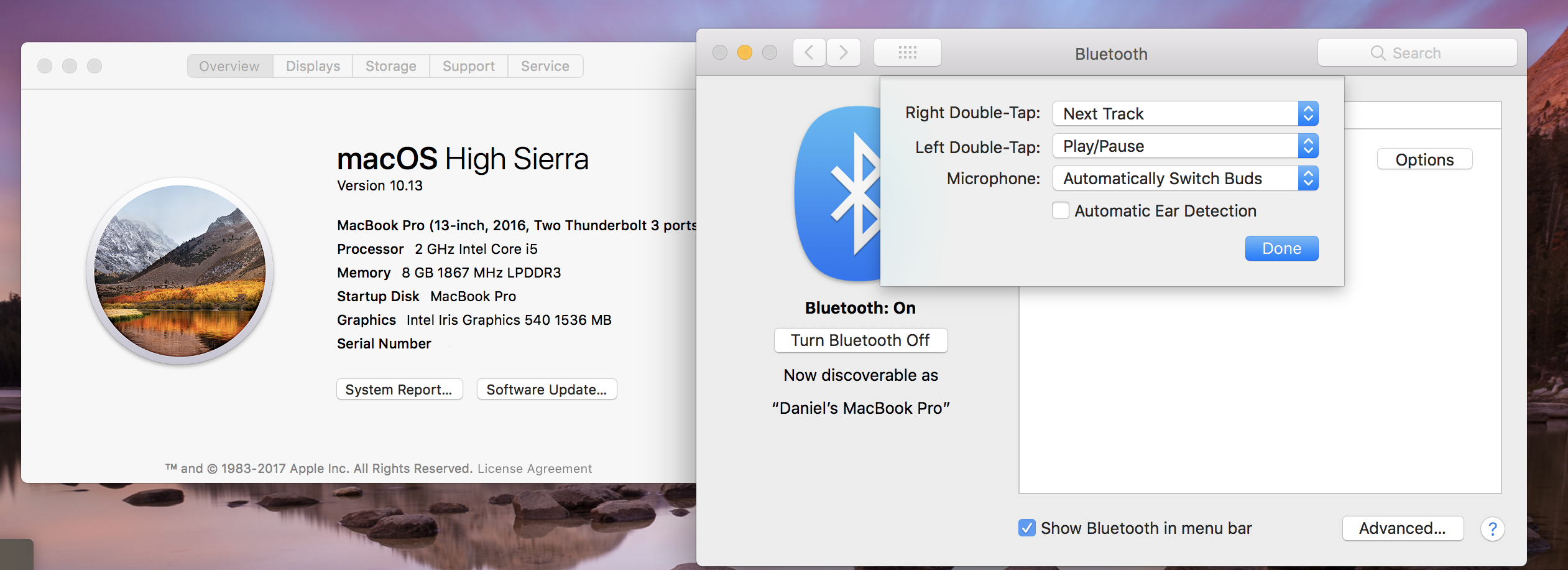Go back in System Preferences
1568x570 pixels.
pos(809,53)
